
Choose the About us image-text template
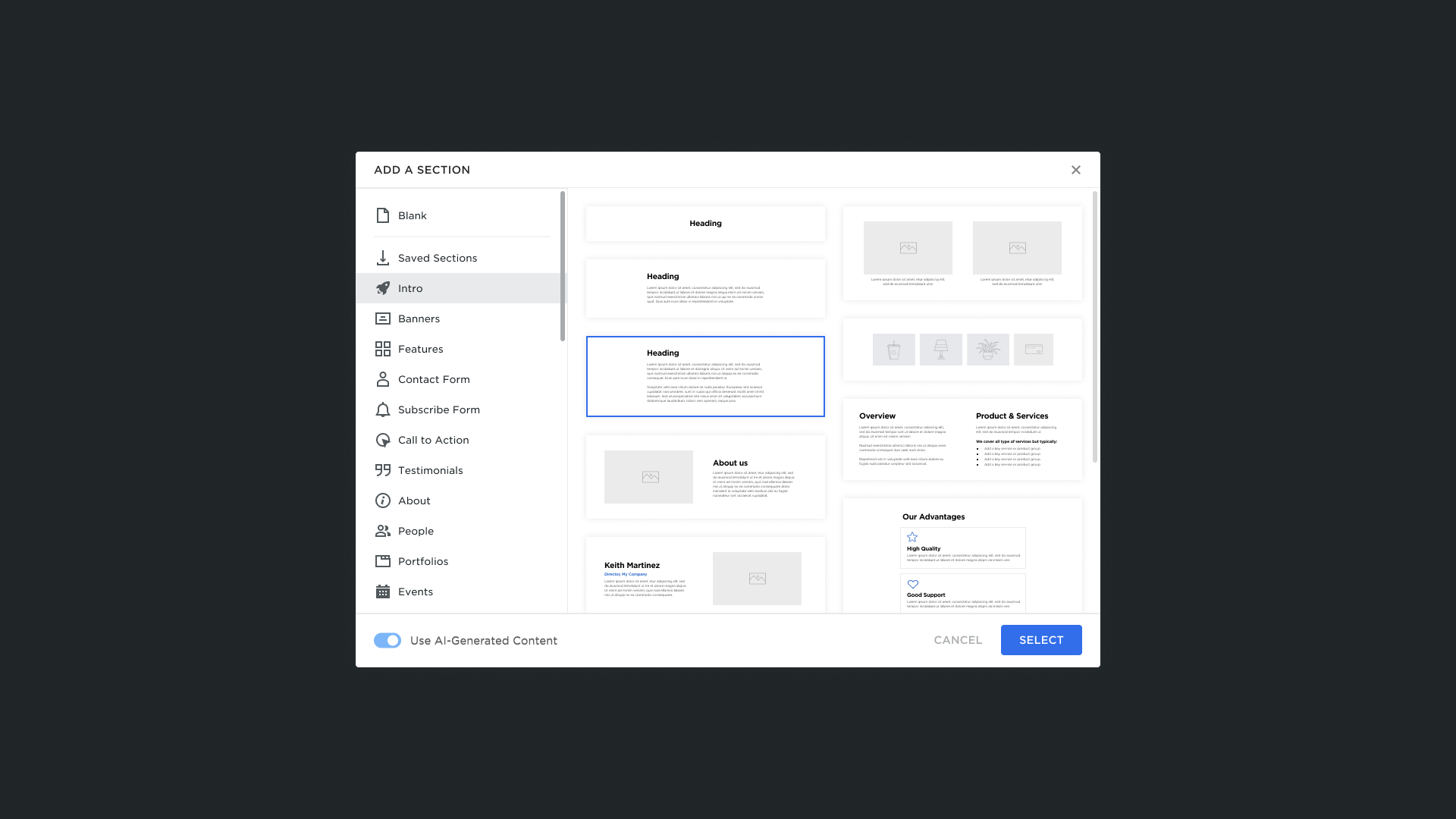[x=705, y=477]
